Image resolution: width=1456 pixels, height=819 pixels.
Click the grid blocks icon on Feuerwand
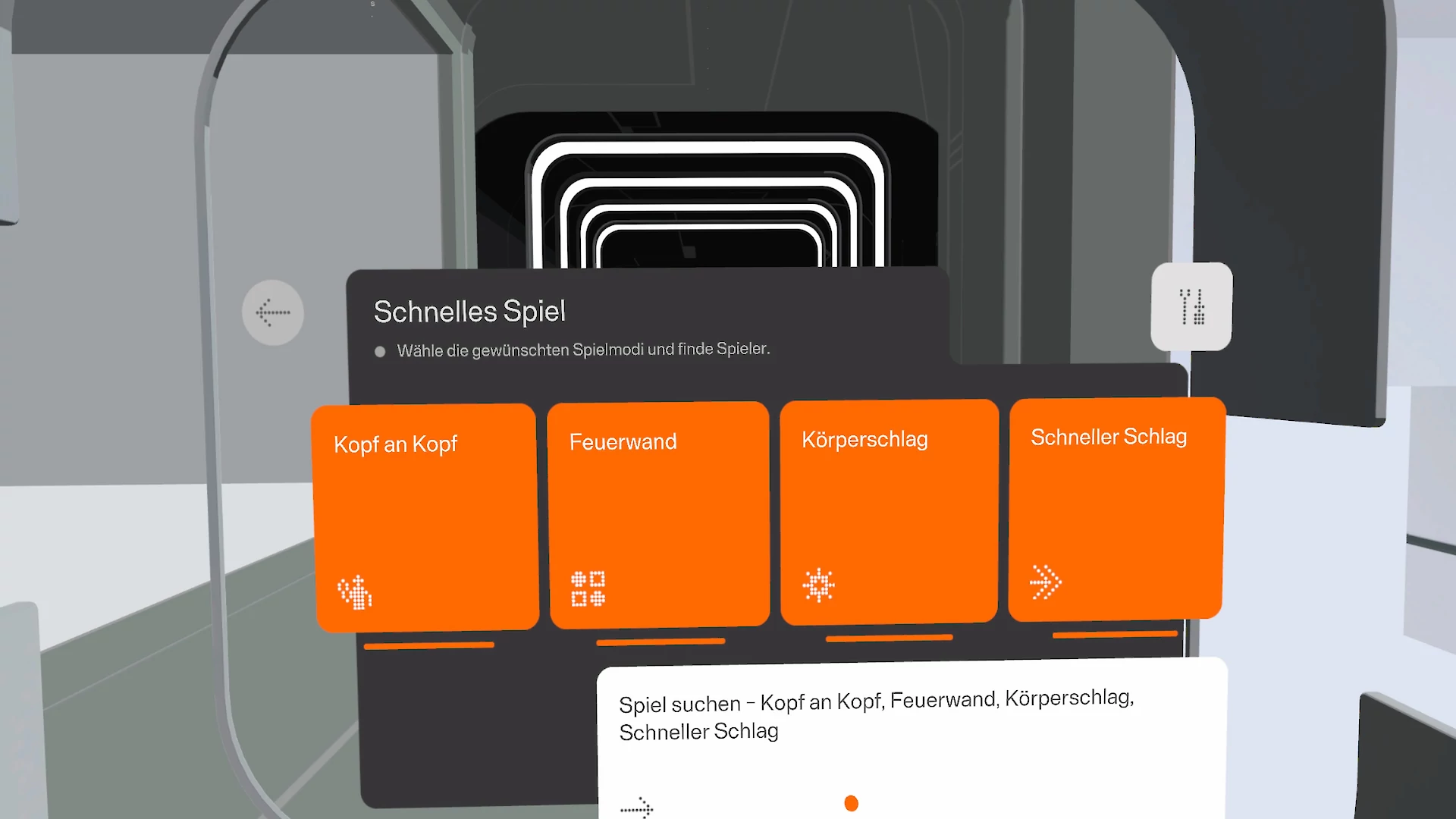click(x=588, y=588)
